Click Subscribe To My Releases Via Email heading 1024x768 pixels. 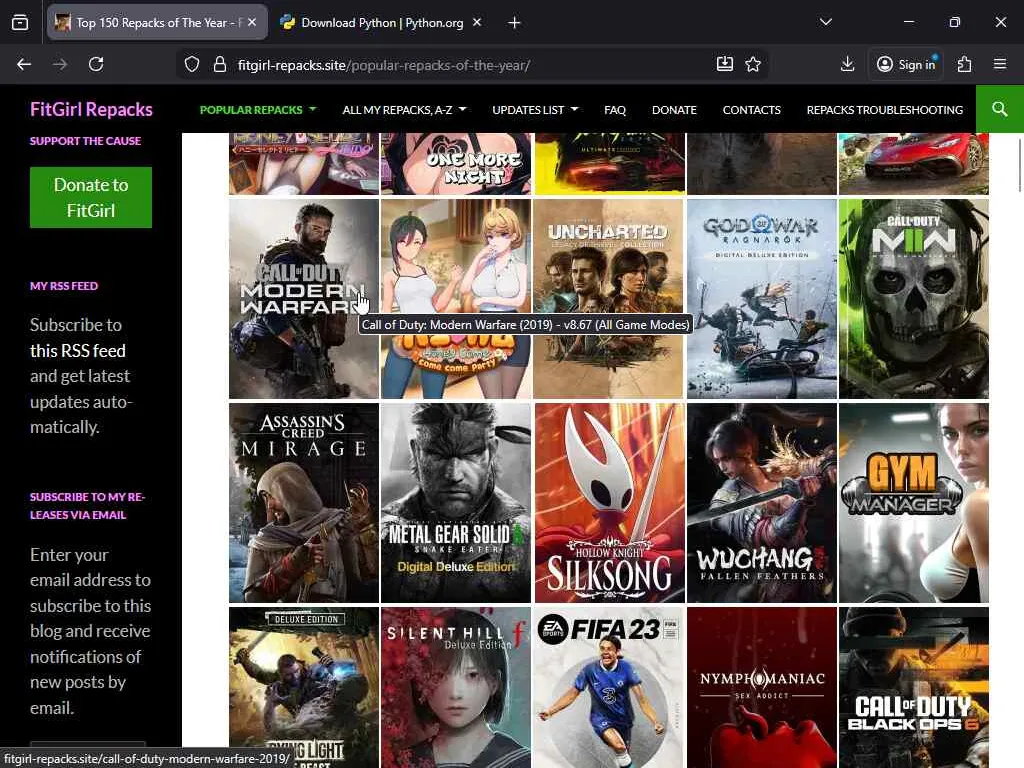point(88,505)
